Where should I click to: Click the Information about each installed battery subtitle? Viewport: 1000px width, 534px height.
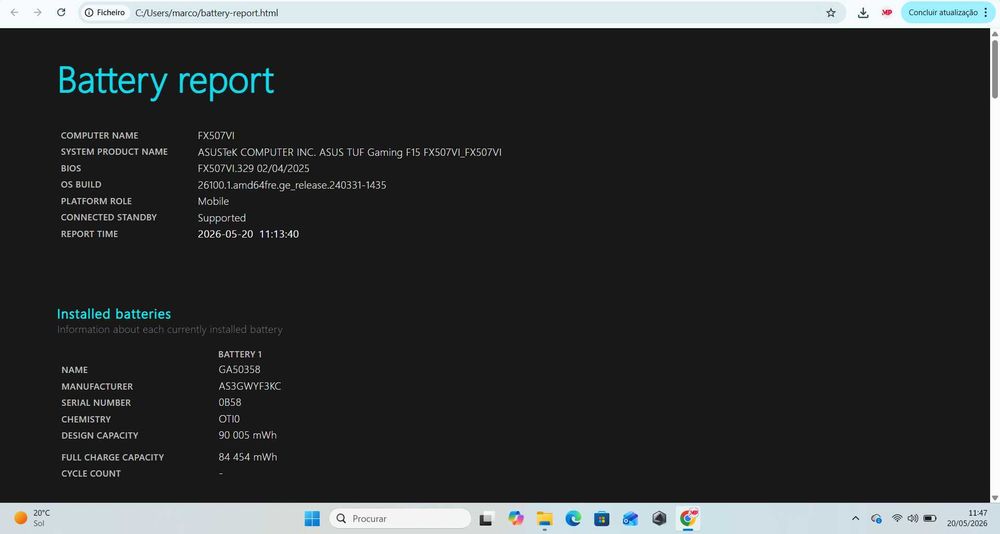tap(170, 330)
